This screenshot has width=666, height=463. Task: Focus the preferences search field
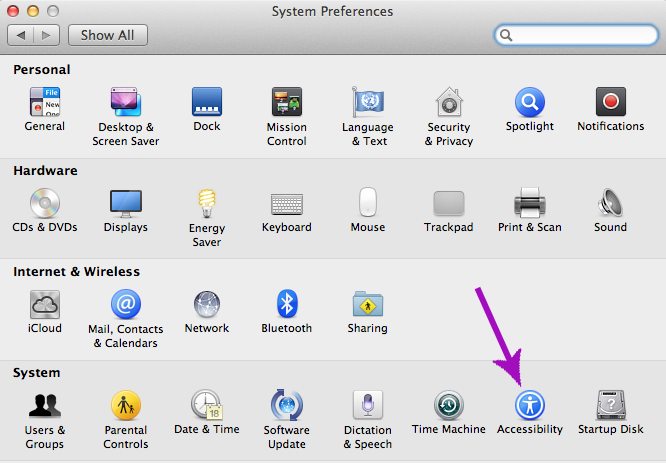(x=576, y=35)
